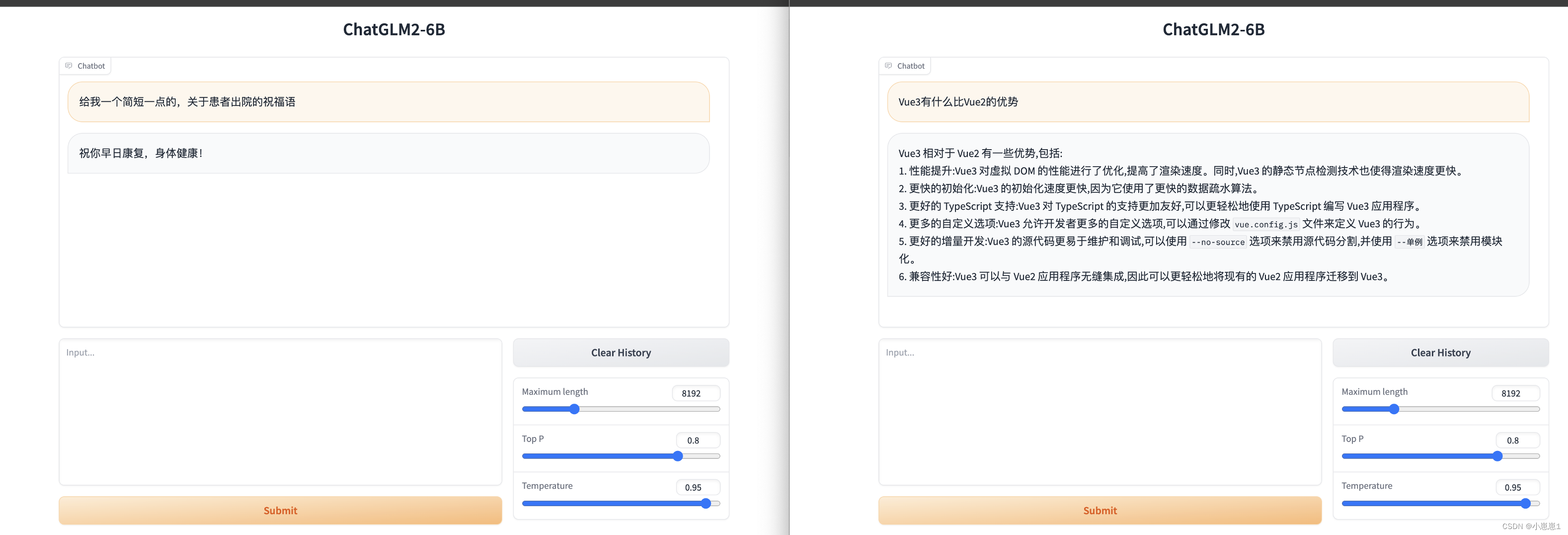1568x535 pixels.
Task: Click the user message Vue3有什么比Vue2的优势
Action: pos(1208,102)
